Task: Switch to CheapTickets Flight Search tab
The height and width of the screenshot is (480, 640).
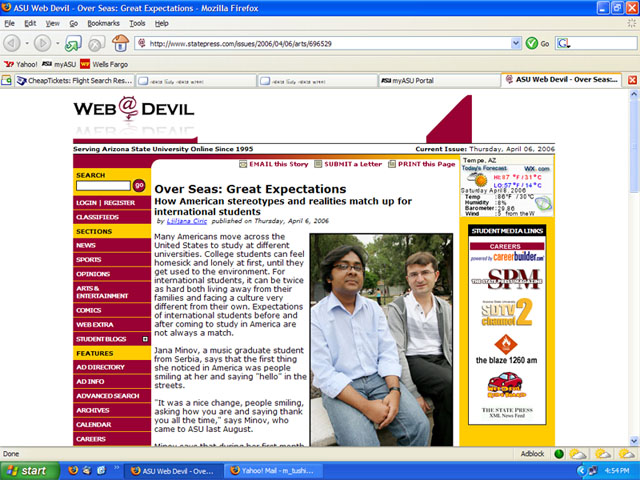Action: [74, 81]
